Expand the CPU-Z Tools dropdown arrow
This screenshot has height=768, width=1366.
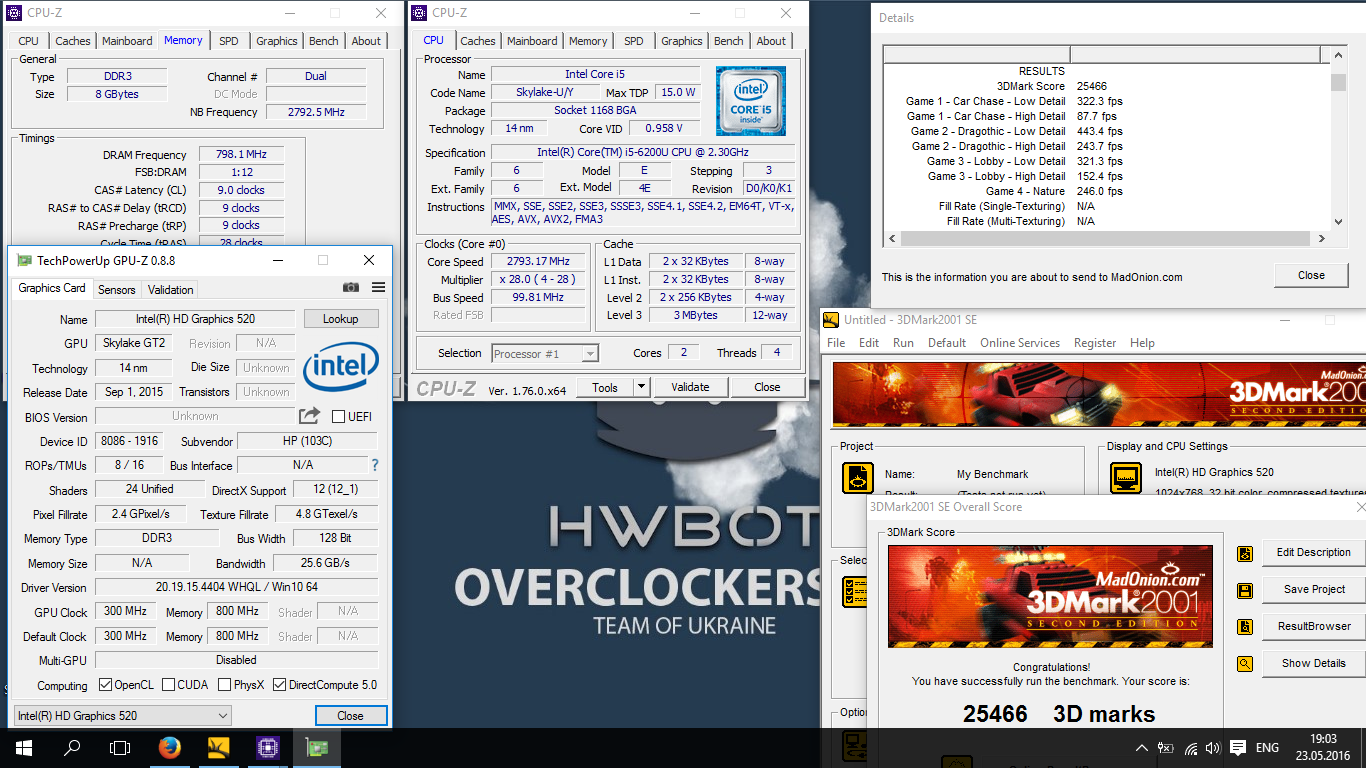coord(640,387)
